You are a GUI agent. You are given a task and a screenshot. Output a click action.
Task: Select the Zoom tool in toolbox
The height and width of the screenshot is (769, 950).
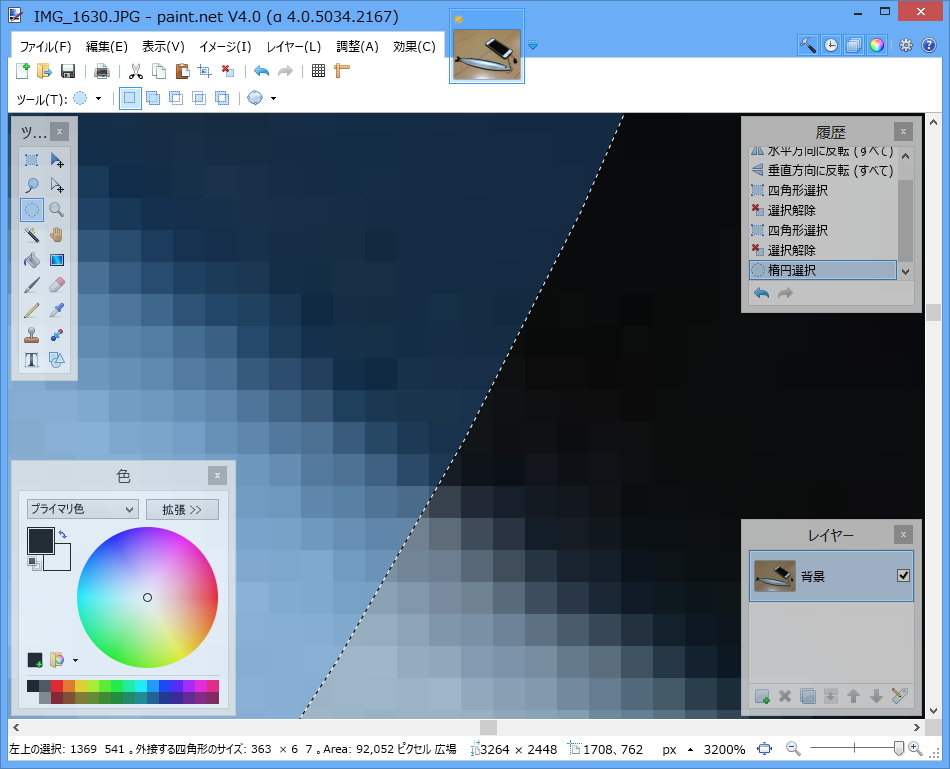(x=57, y=210)
